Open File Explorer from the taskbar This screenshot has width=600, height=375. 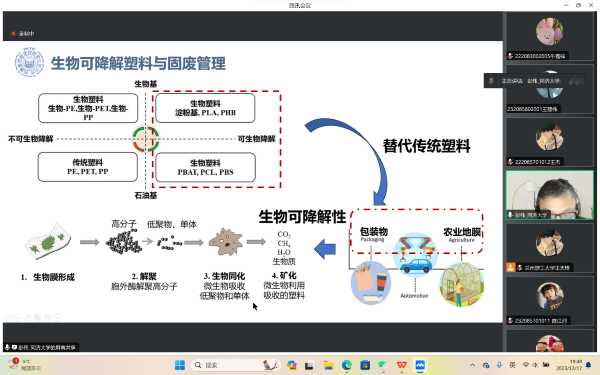point(328,365)
